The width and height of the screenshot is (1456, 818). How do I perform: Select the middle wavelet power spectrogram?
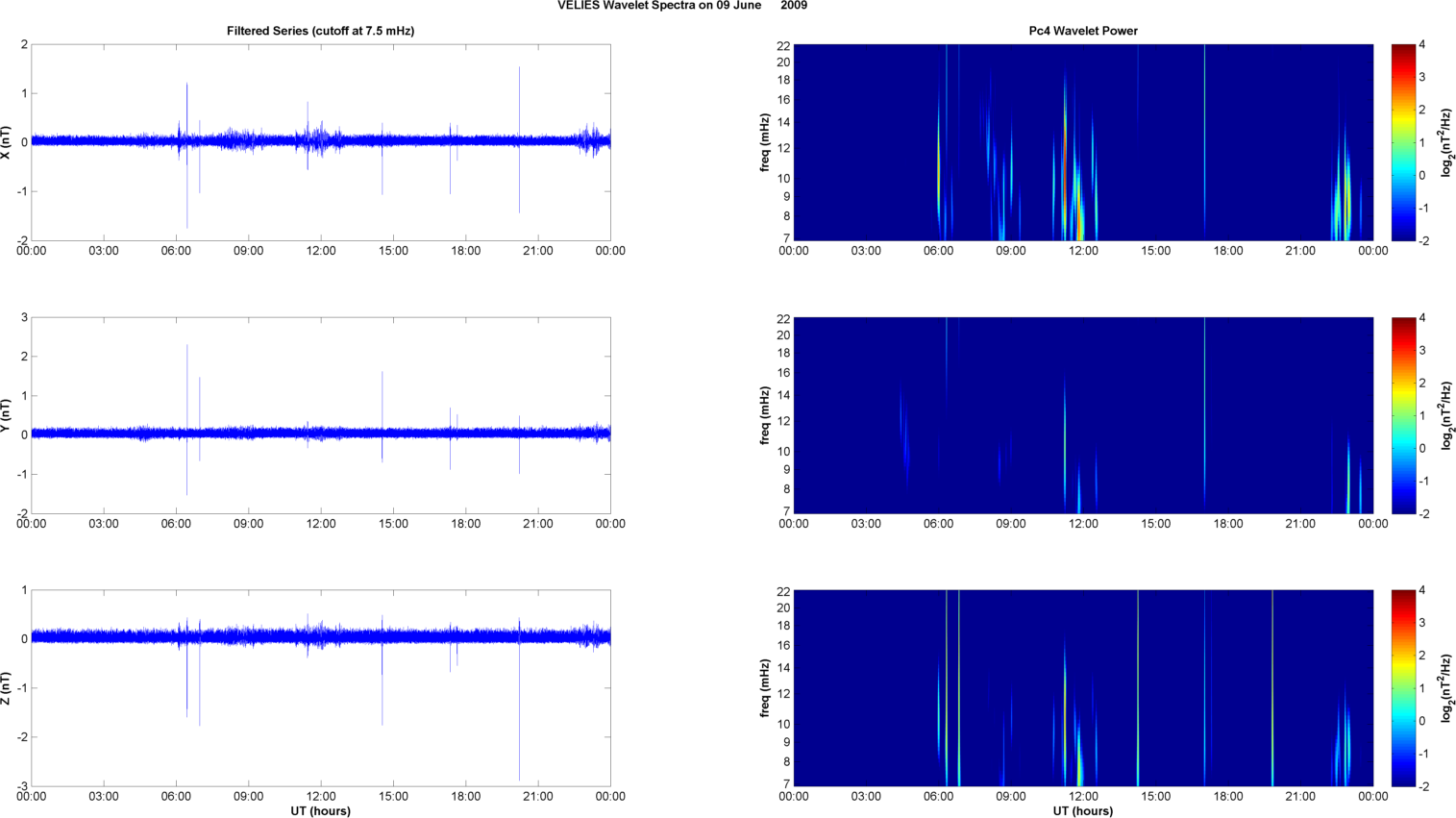[x=1082, y=415]
